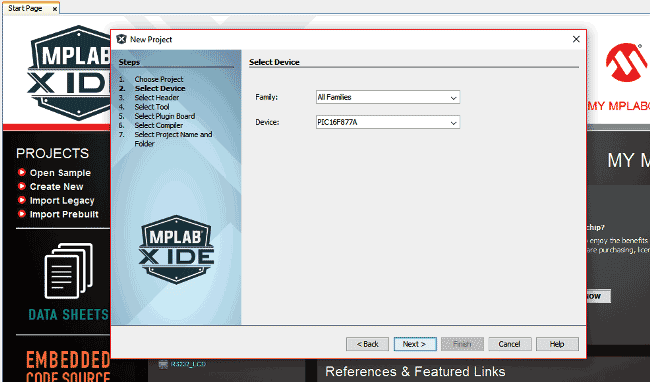650x382 pixels.
Task: Click the Embedded Code Source heading
Action: [68, 367]
